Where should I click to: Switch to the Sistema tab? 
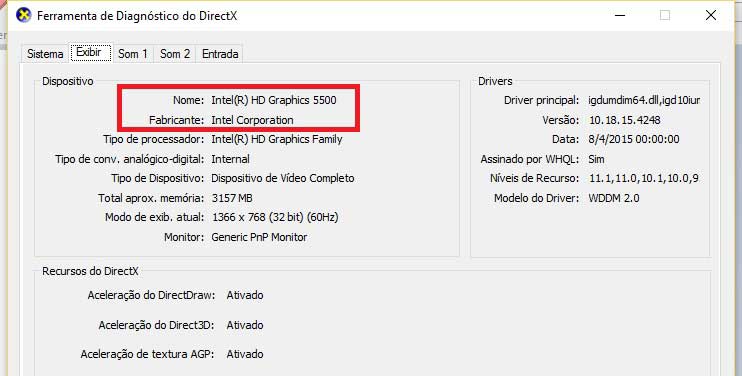(x=45, y=54)
